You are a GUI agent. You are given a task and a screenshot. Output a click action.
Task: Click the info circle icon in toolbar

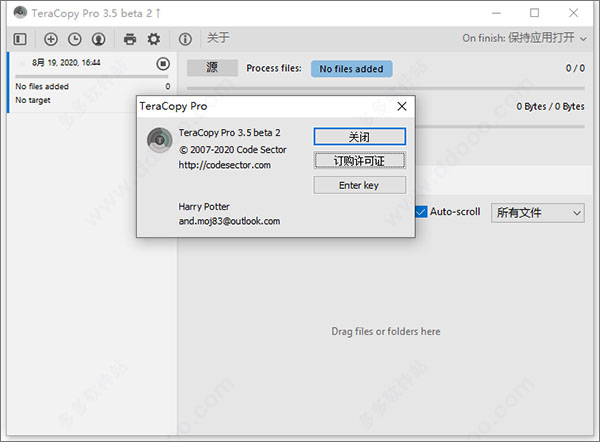(x=185, y=39)
